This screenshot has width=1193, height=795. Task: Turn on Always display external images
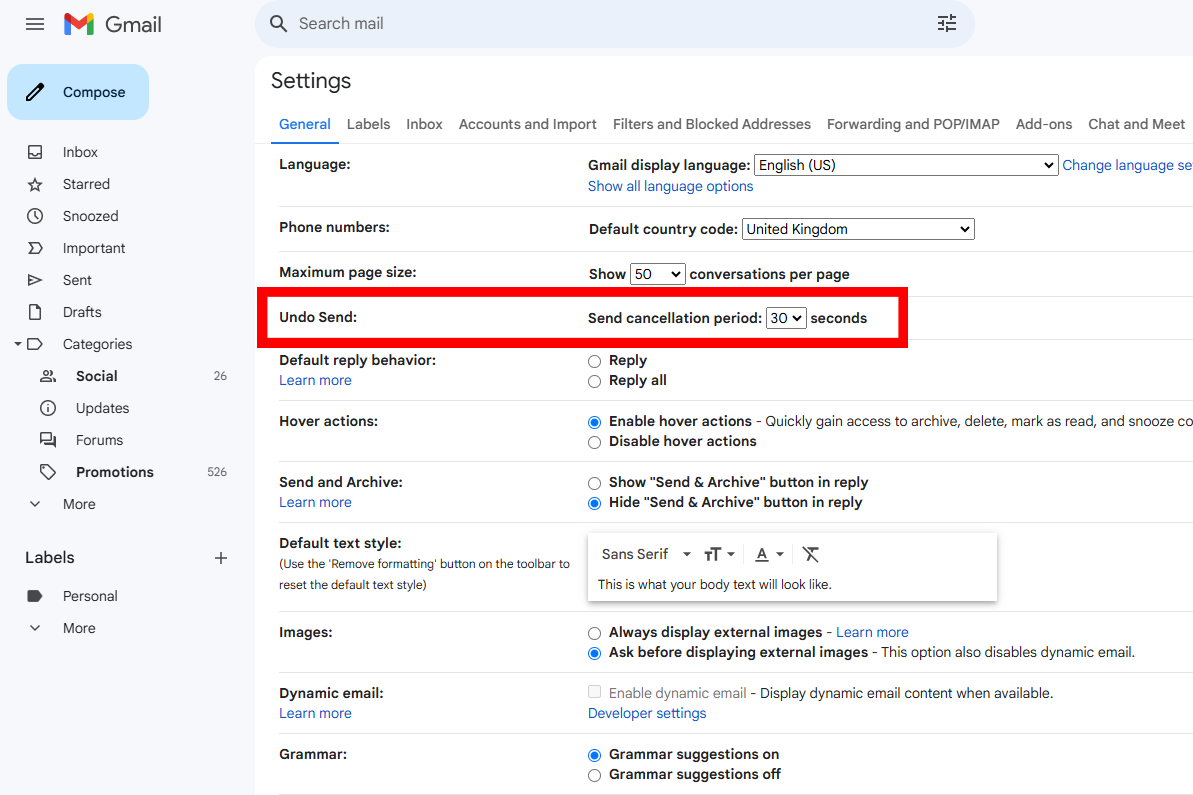[594, 633]
